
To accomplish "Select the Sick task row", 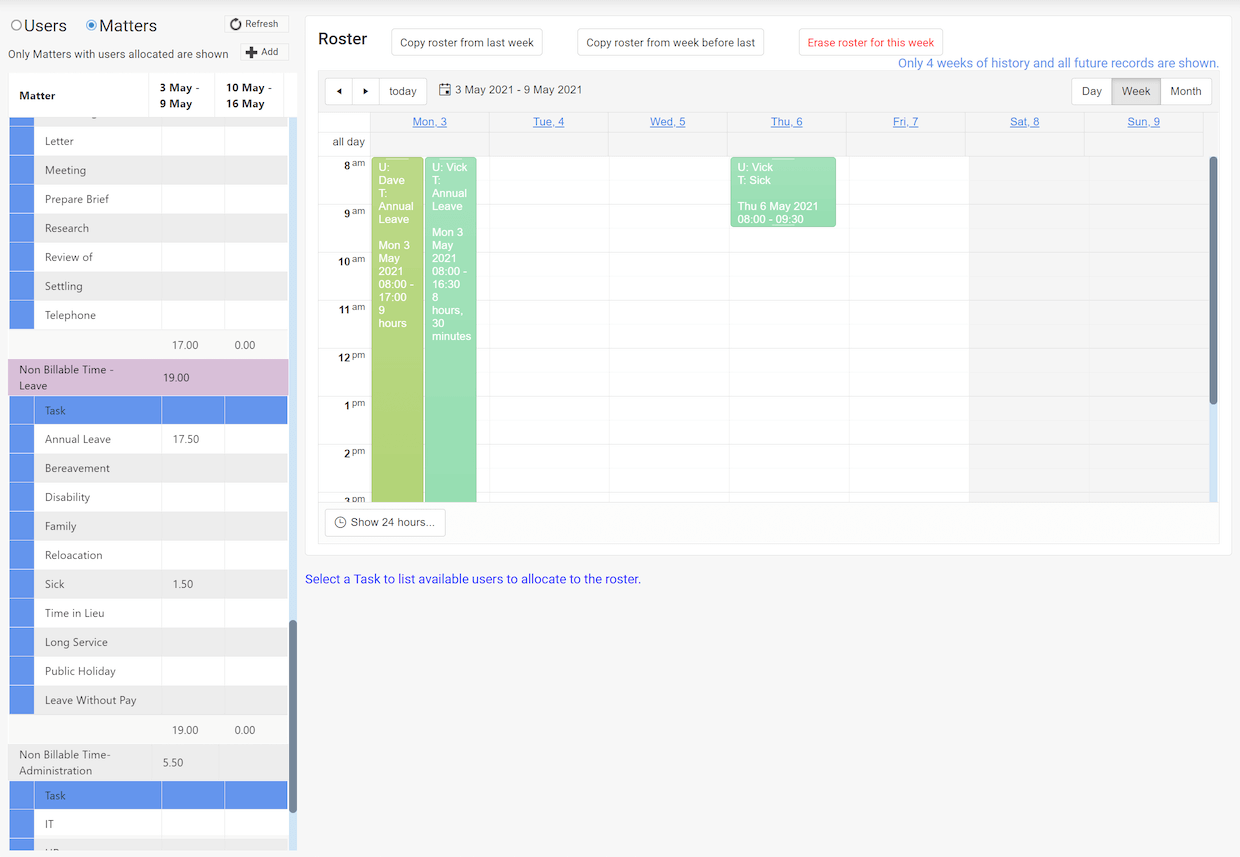I will click(x=148, y=584).
